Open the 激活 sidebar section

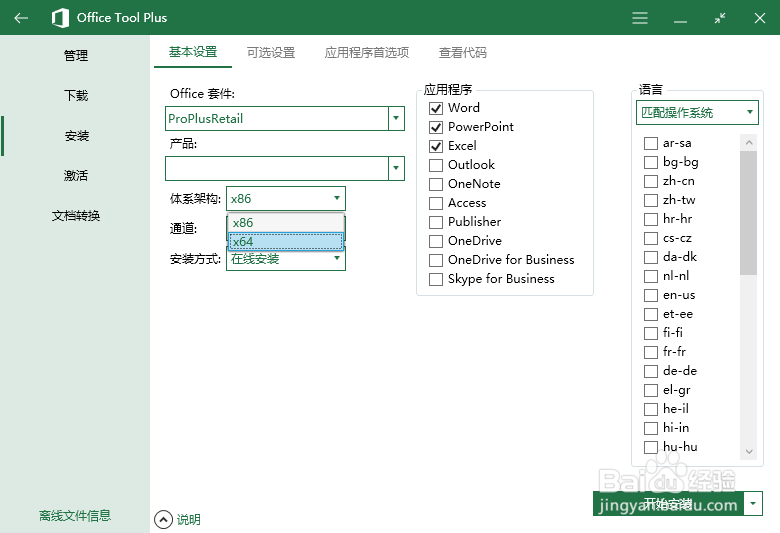[x=76, y=175]
